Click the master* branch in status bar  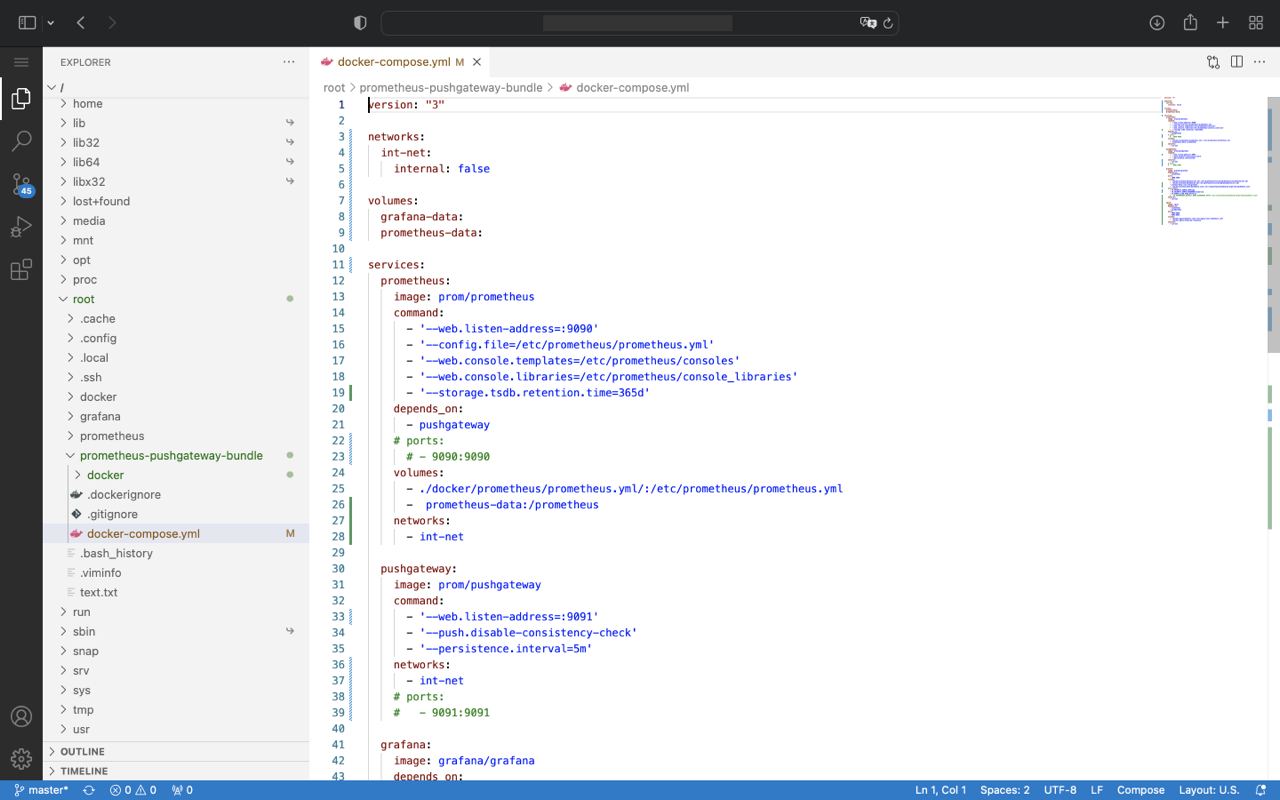(x=41, y=790)
